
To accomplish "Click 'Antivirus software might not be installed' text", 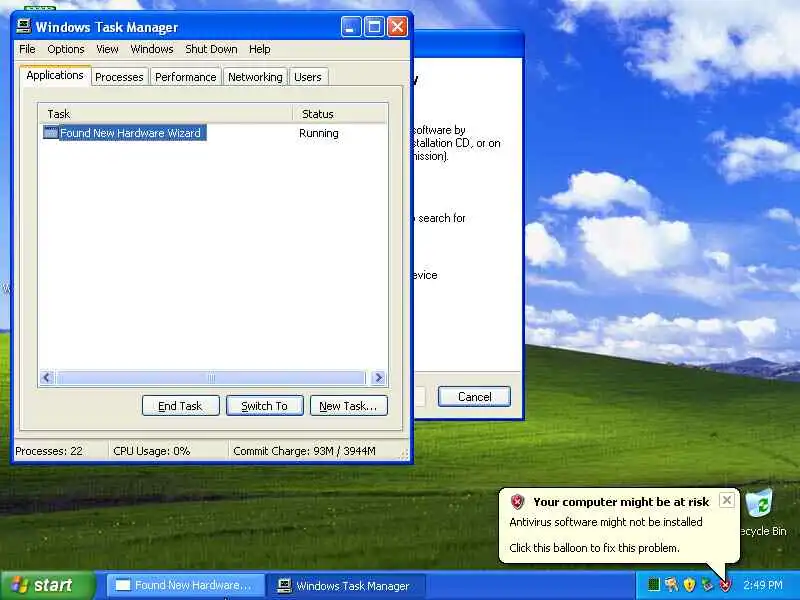I will pyautogui.click(x=606, y=522).
